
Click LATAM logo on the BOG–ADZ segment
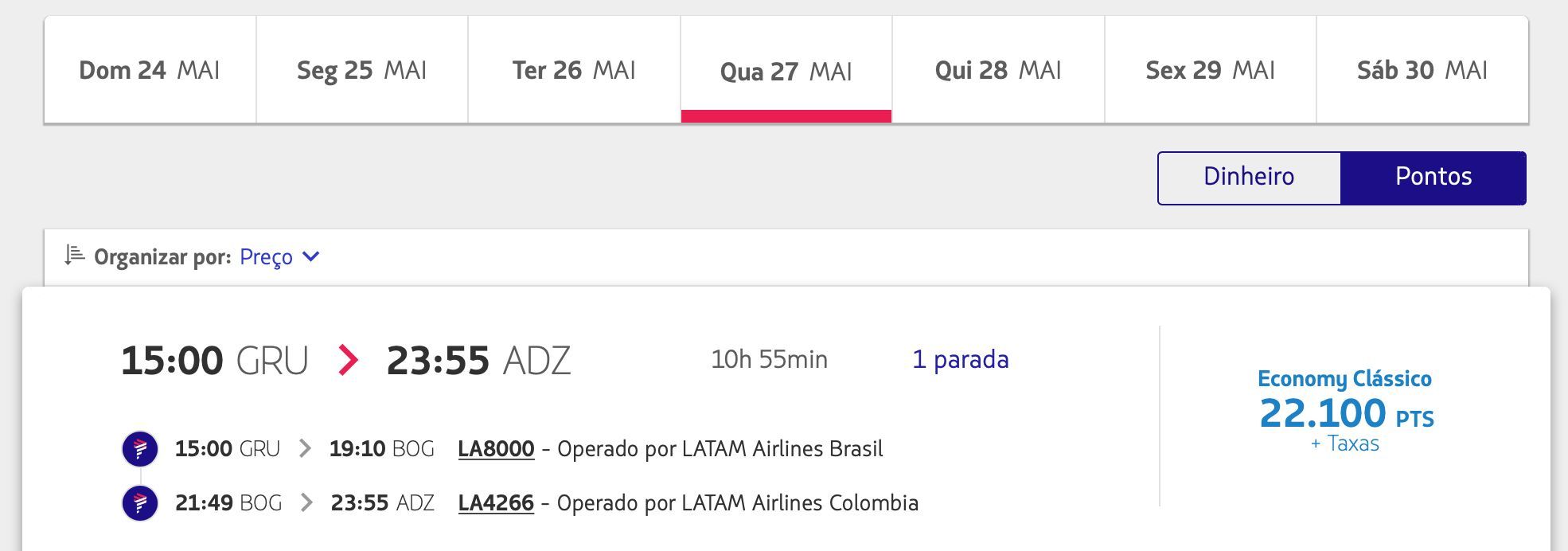140,503
